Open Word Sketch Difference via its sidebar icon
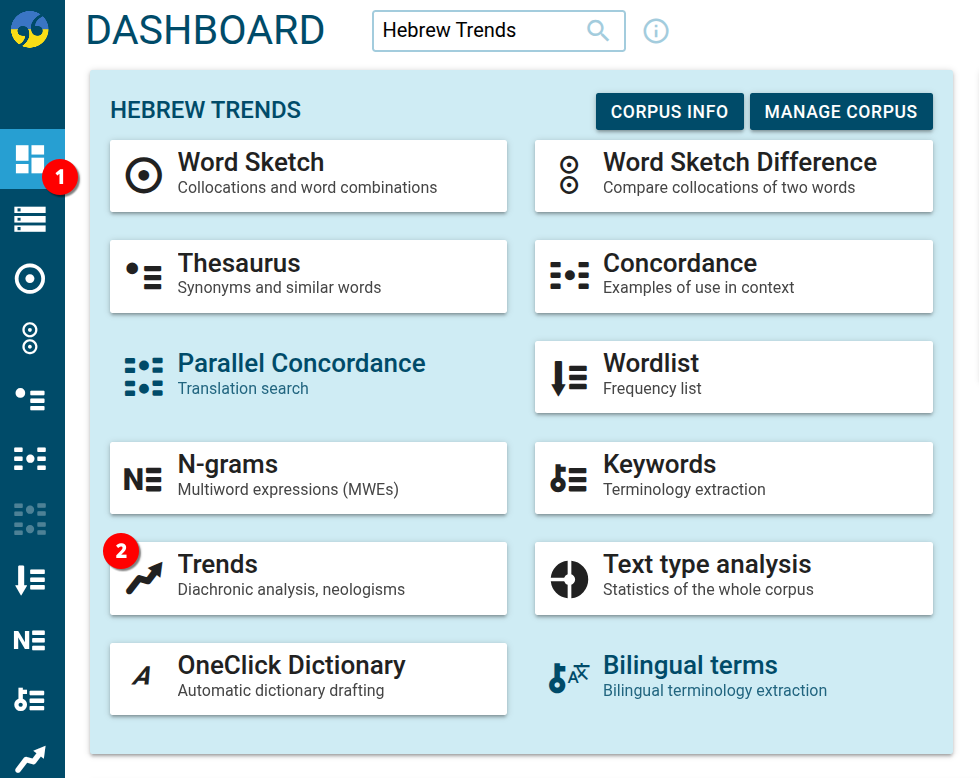 (32, 338)
